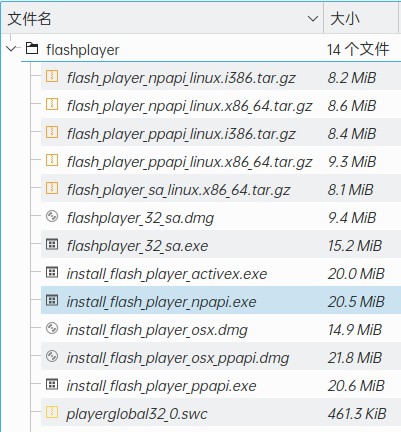Click disk image icon of flashplayer_32_sa.dmg
This screenshot has height=432, width=401.
(x=52, y=217)
